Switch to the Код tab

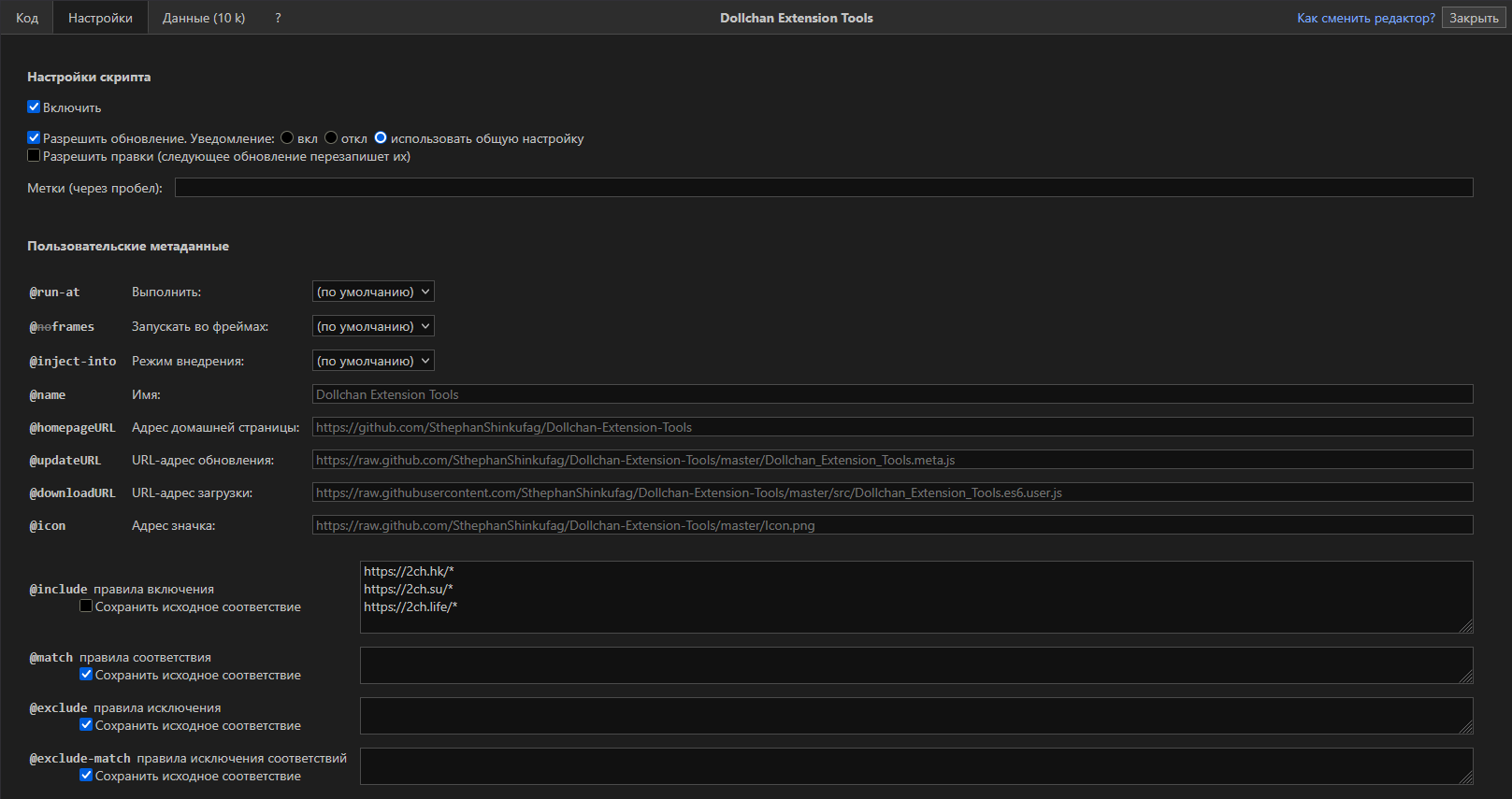pyautogui.click(x=27, y=18)
